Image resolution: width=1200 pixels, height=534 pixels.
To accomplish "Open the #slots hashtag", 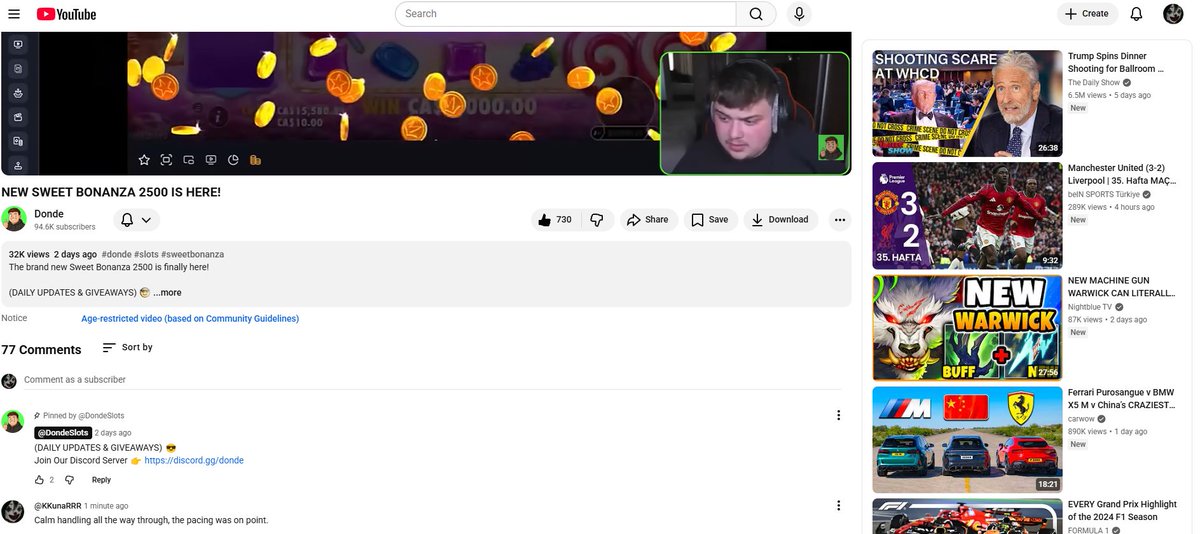I will coord(145,255).
